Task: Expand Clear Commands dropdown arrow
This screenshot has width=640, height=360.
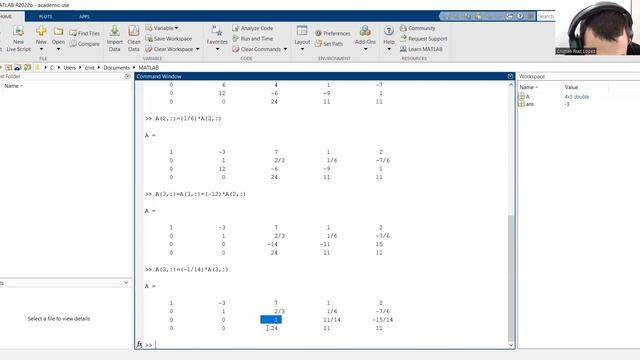Action: click(285, 49)
